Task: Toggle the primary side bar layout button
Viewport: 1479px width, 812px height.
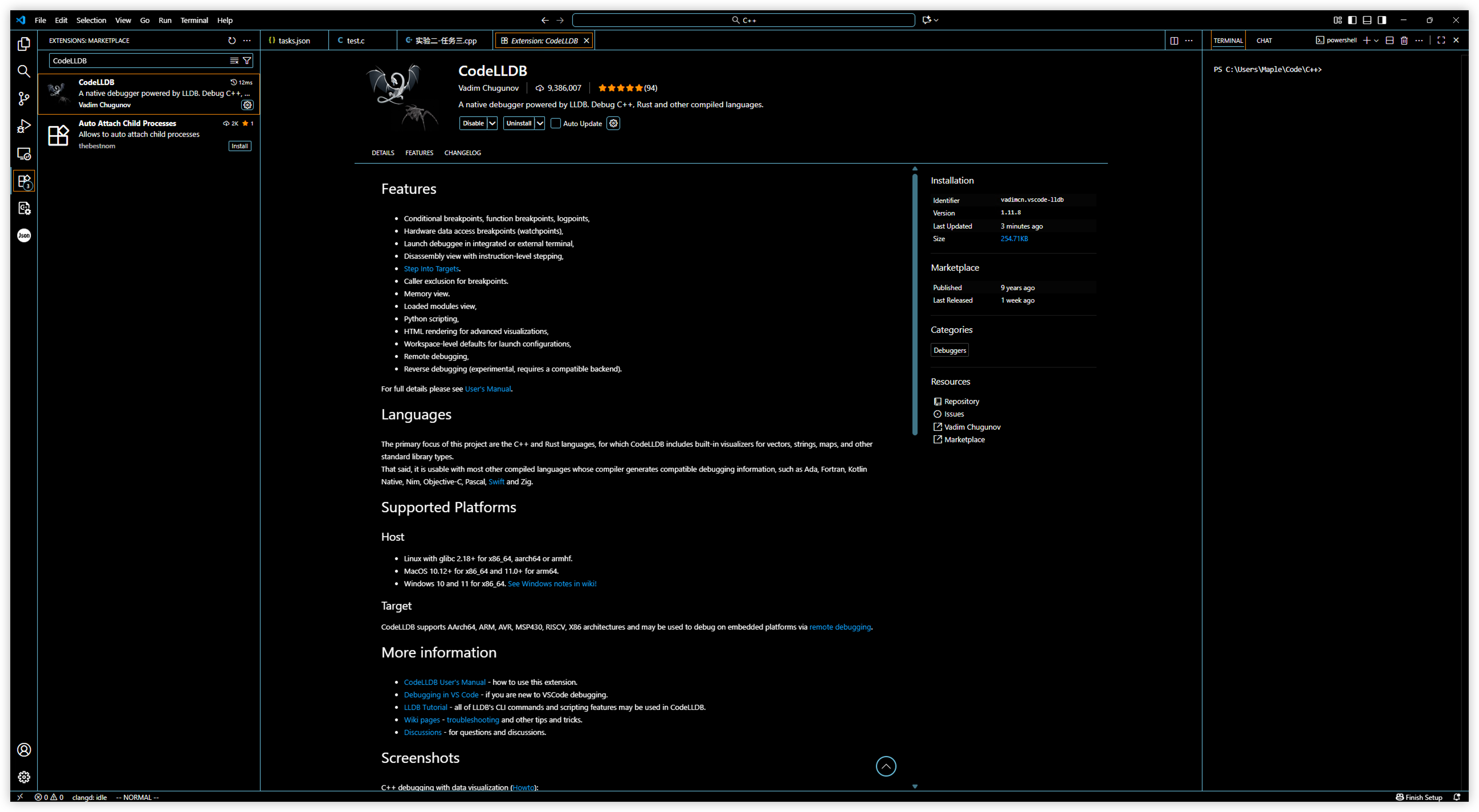Action: (x=1352, y=20)
